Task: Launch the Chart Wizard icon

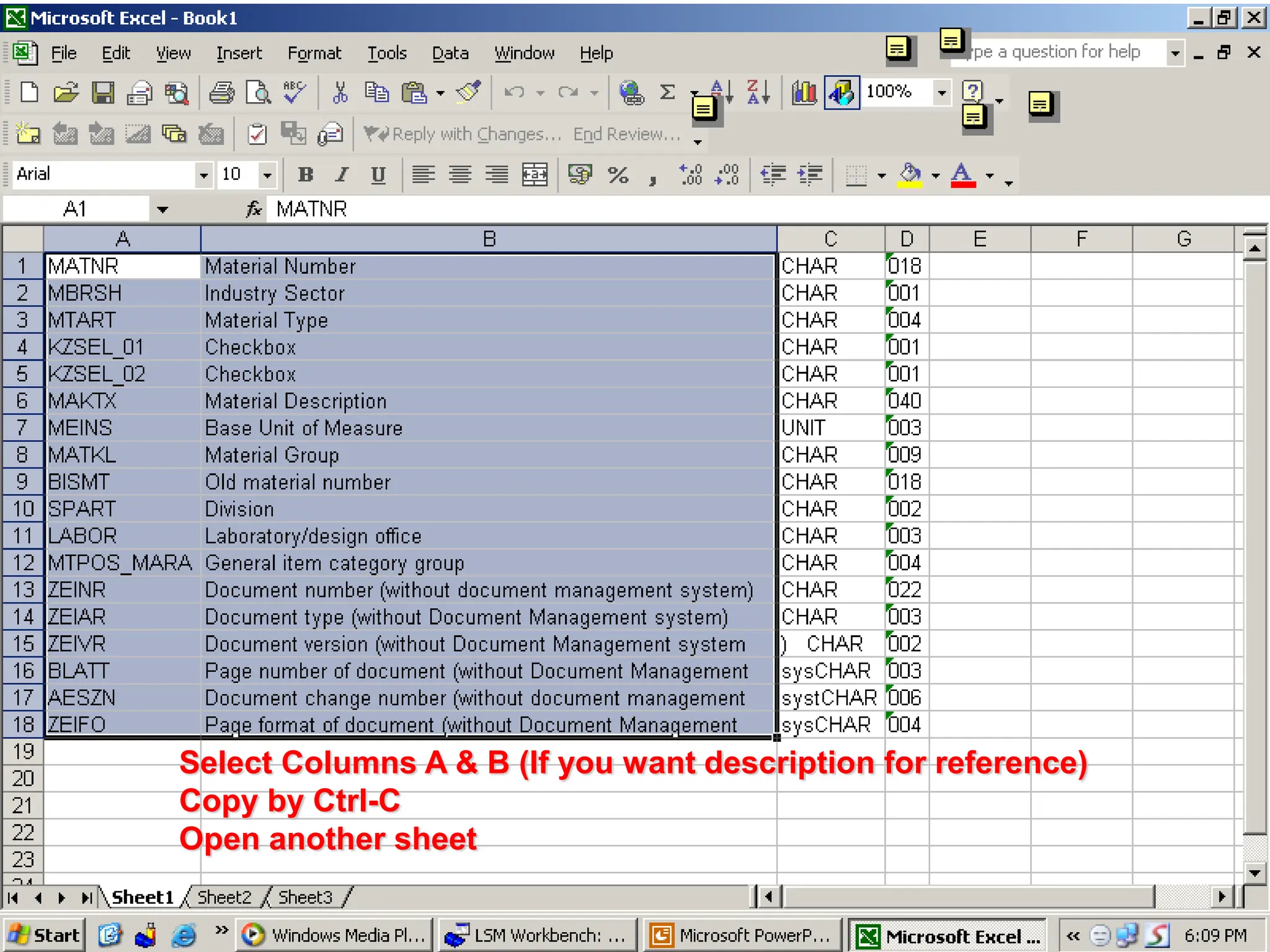Action: click(x=804, y=93)
